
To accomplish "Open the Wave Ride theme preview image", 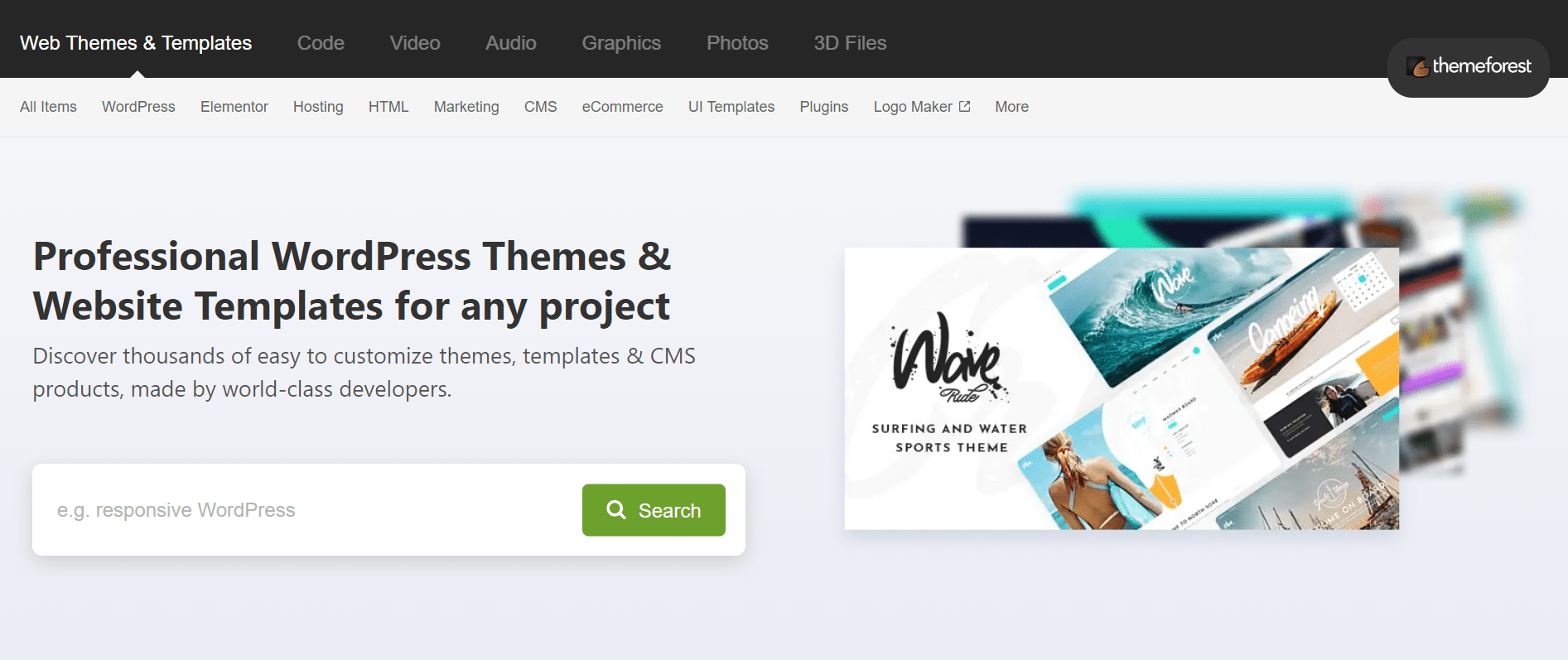I will (1121, 389).
